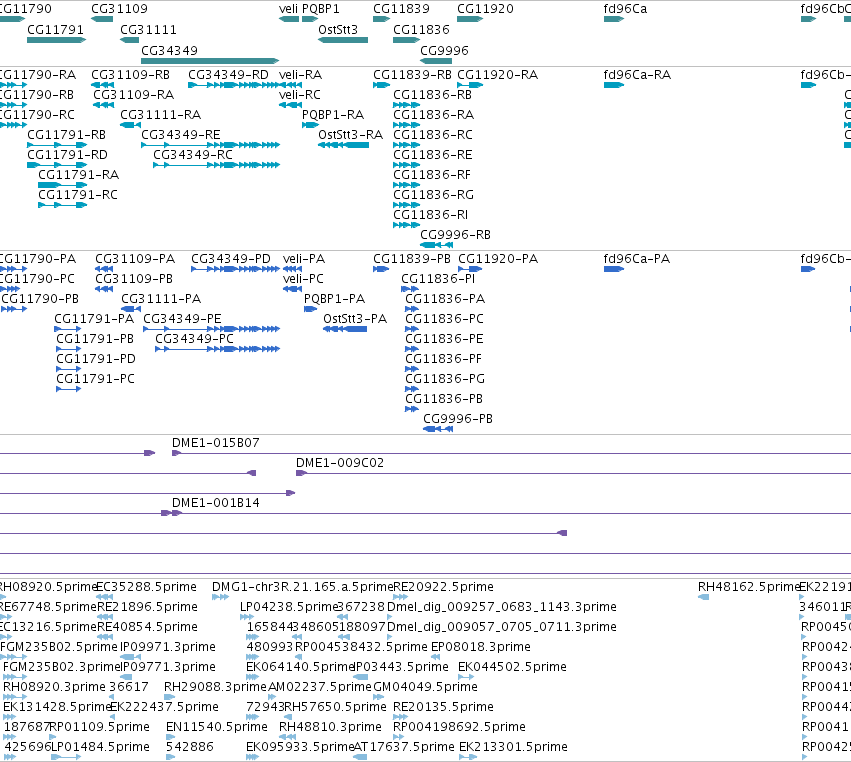Open the CG11836 gene label

click(x=421, y=30)
